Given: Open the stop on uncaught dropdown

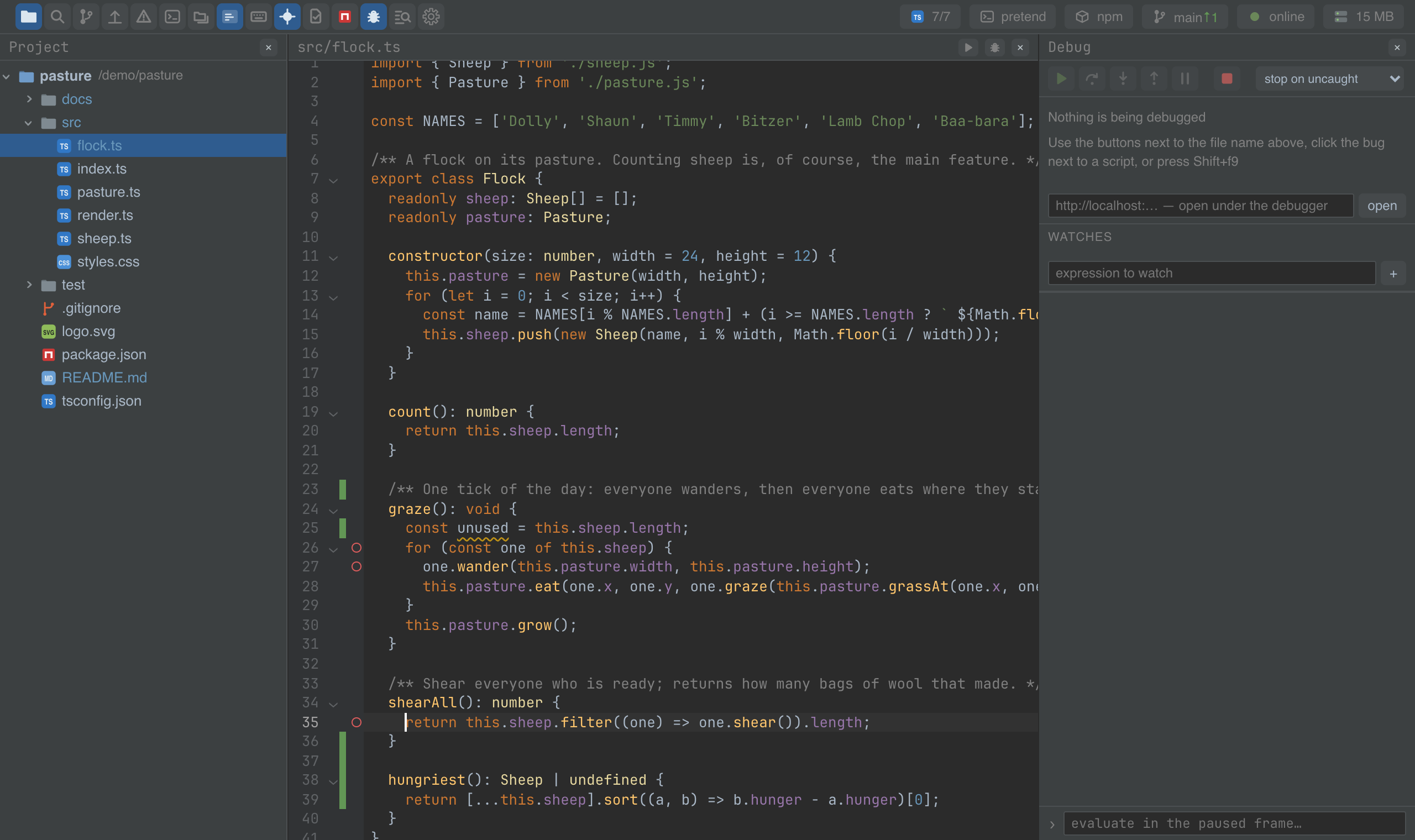Looking at the screenshot, I should point(1330,78).
